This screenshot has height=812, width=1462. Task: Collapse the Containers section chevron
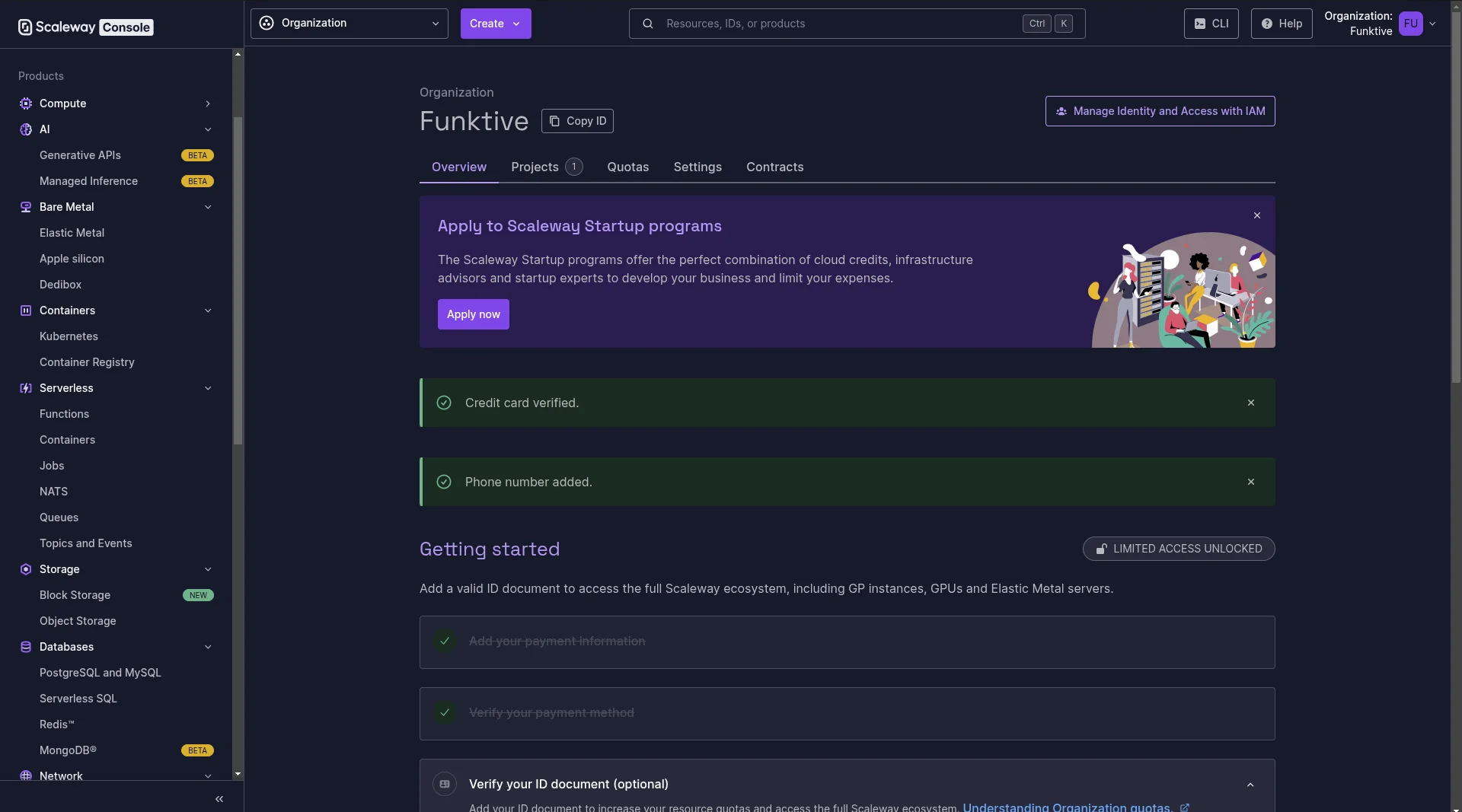coord(208,310)
